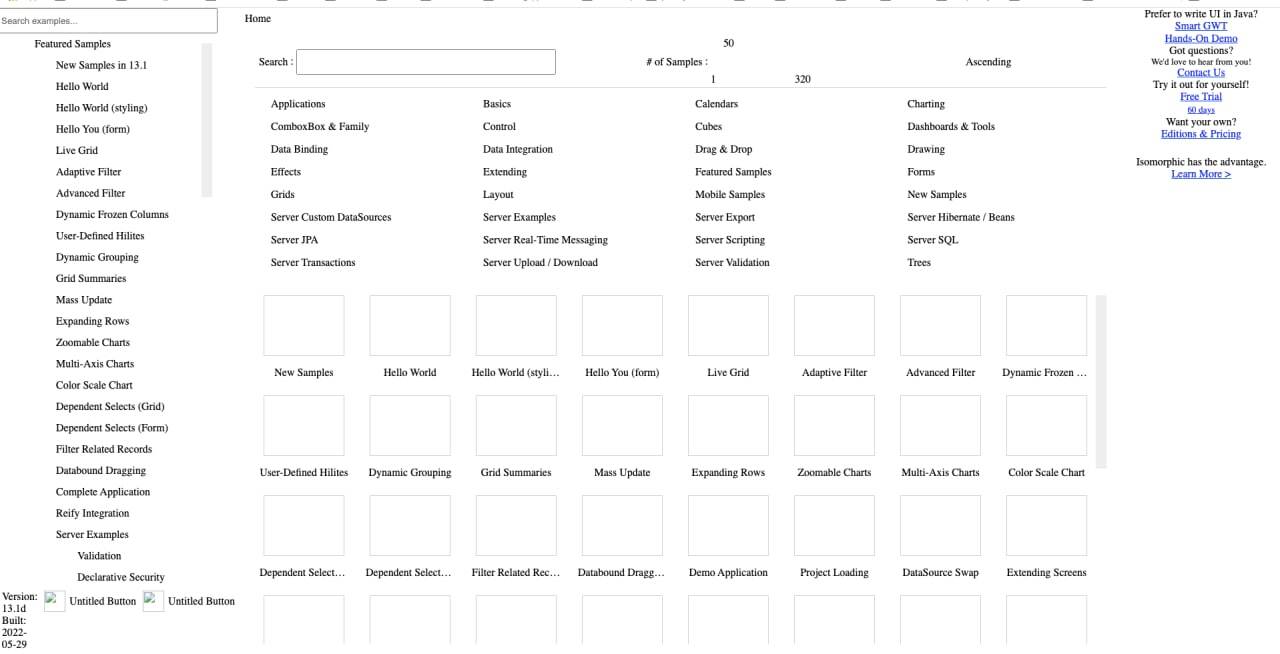Open the Server SQL category
This screenshot has width=1280, height=654.
tap(932, 240)
